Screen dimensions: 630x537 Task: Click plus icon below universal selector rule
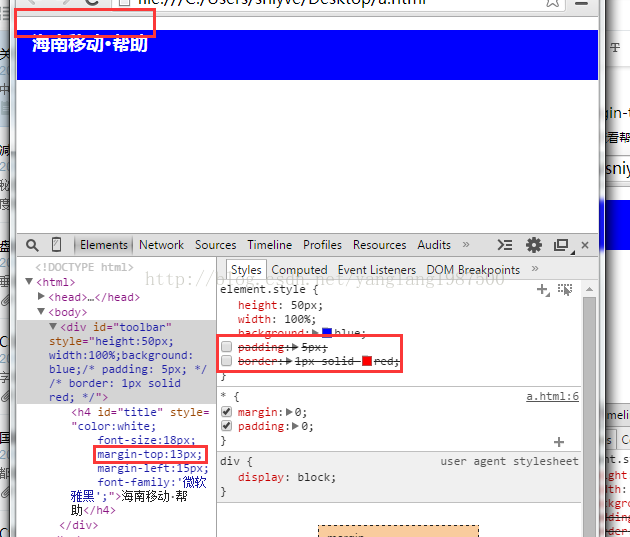559,442
